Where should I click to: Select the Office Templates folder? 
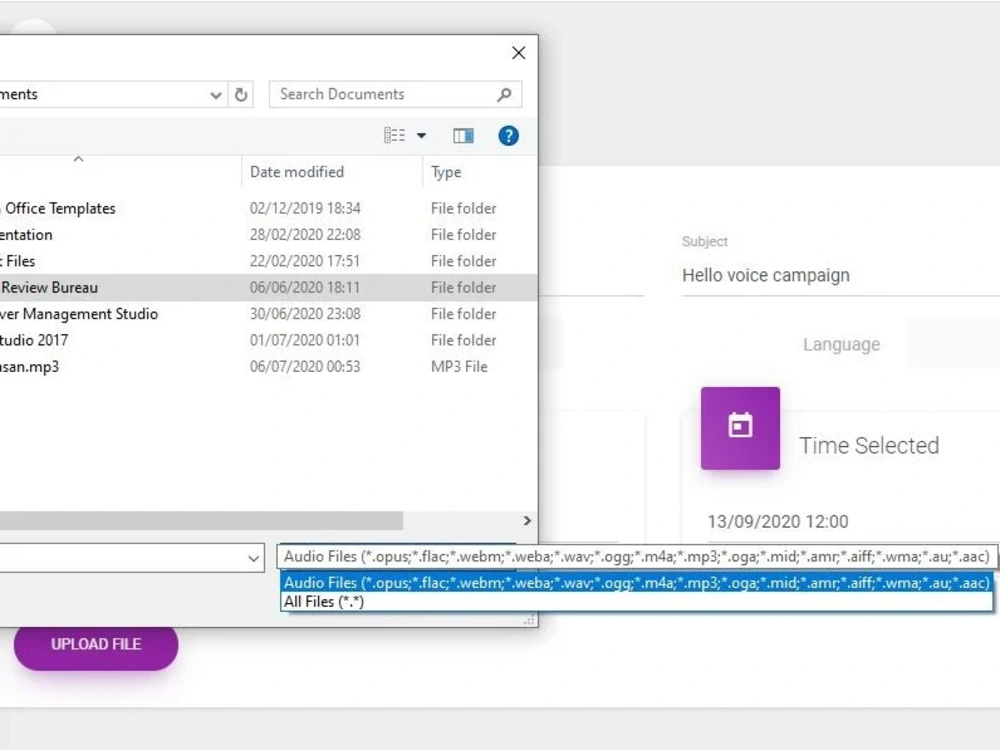(268, 209)
